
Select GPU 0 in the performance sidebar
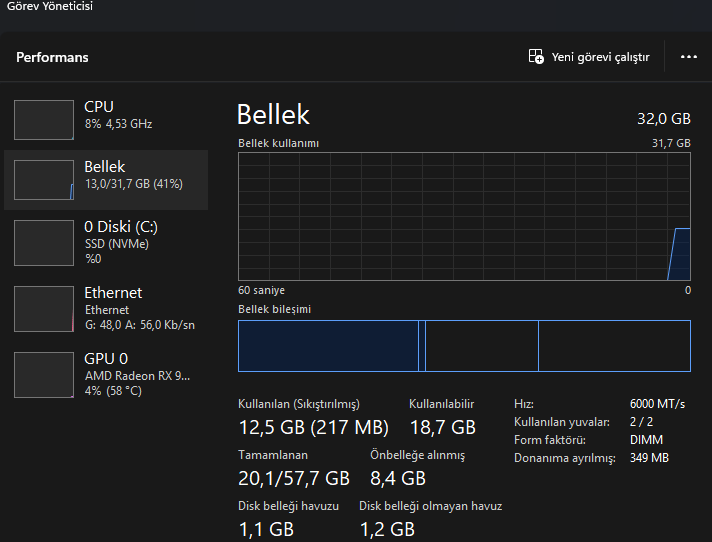[106, 374]
